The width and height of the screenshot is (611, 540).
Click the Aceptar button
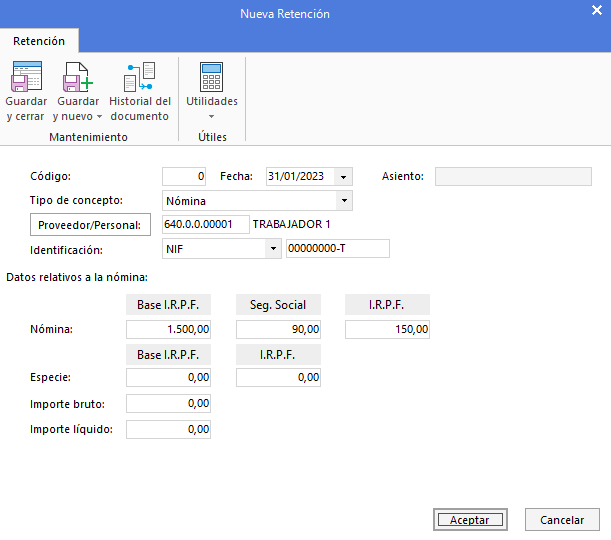pos(470,519)
